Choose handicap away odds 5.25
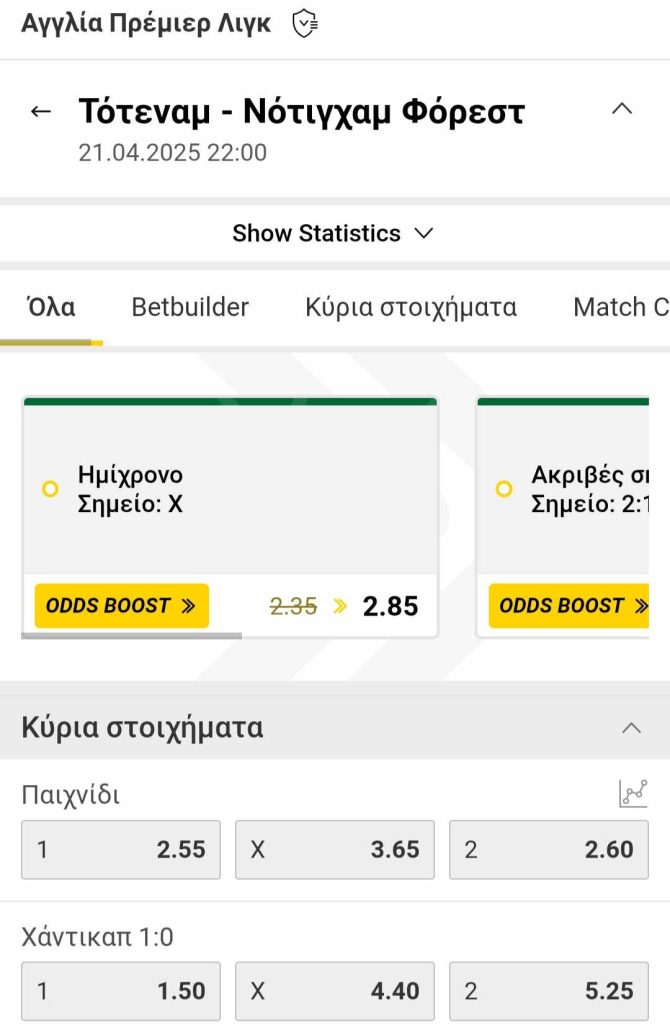Viewport: 670px width, 1024px height. (549, 991)
